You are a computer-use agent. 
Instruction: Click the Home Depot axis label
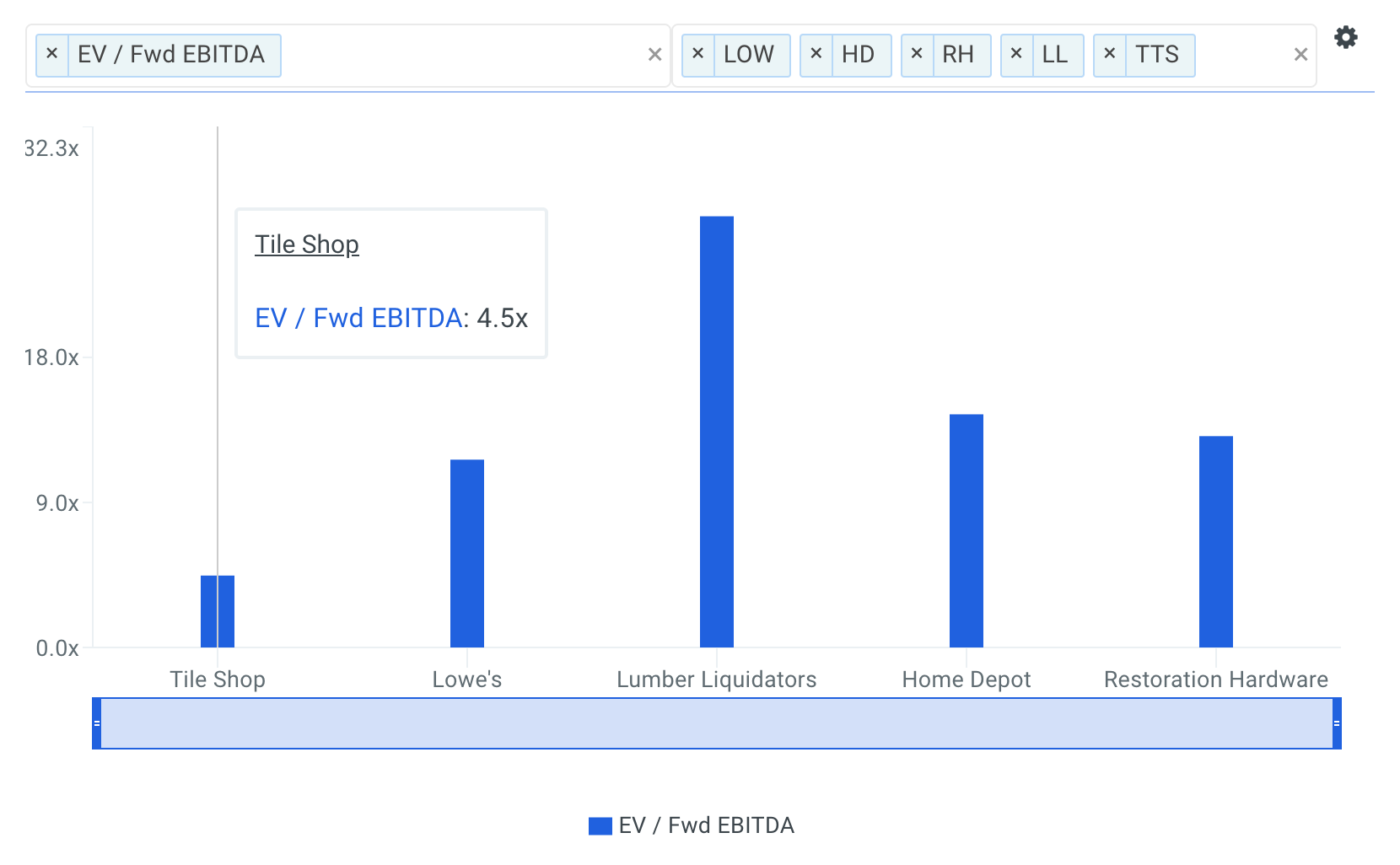(x=967, y=680)
